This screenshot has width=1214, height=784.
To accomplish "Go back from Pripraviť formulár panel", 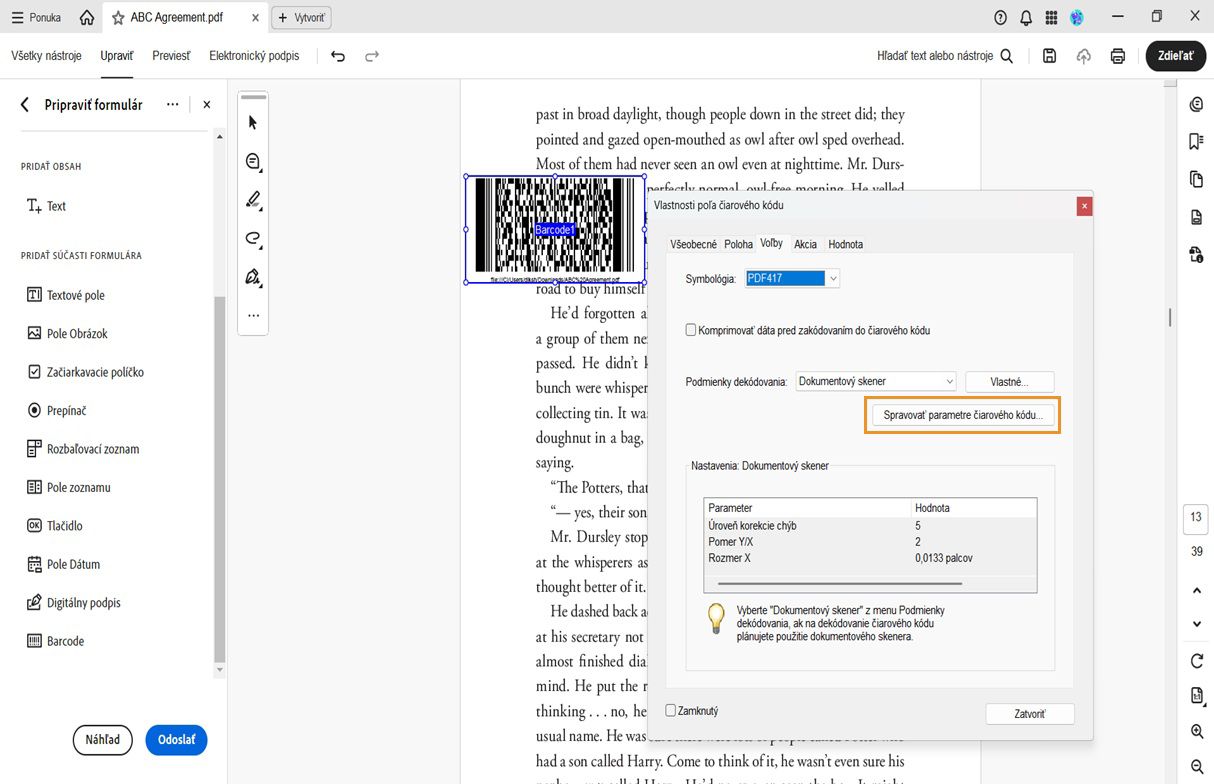I will tap(25, 104).
